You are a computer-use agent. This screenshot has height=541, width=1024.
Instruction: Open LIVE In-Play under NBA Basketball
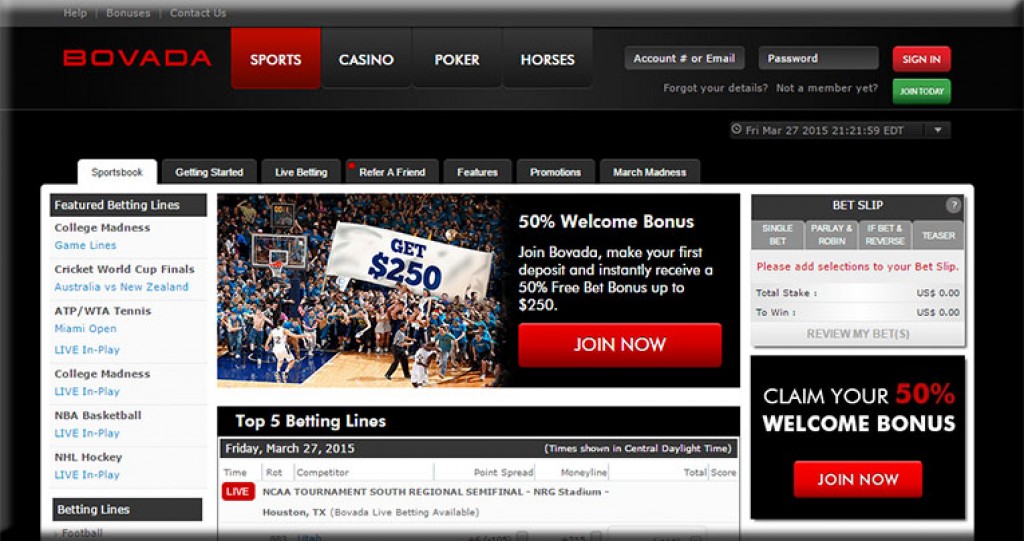87,433
